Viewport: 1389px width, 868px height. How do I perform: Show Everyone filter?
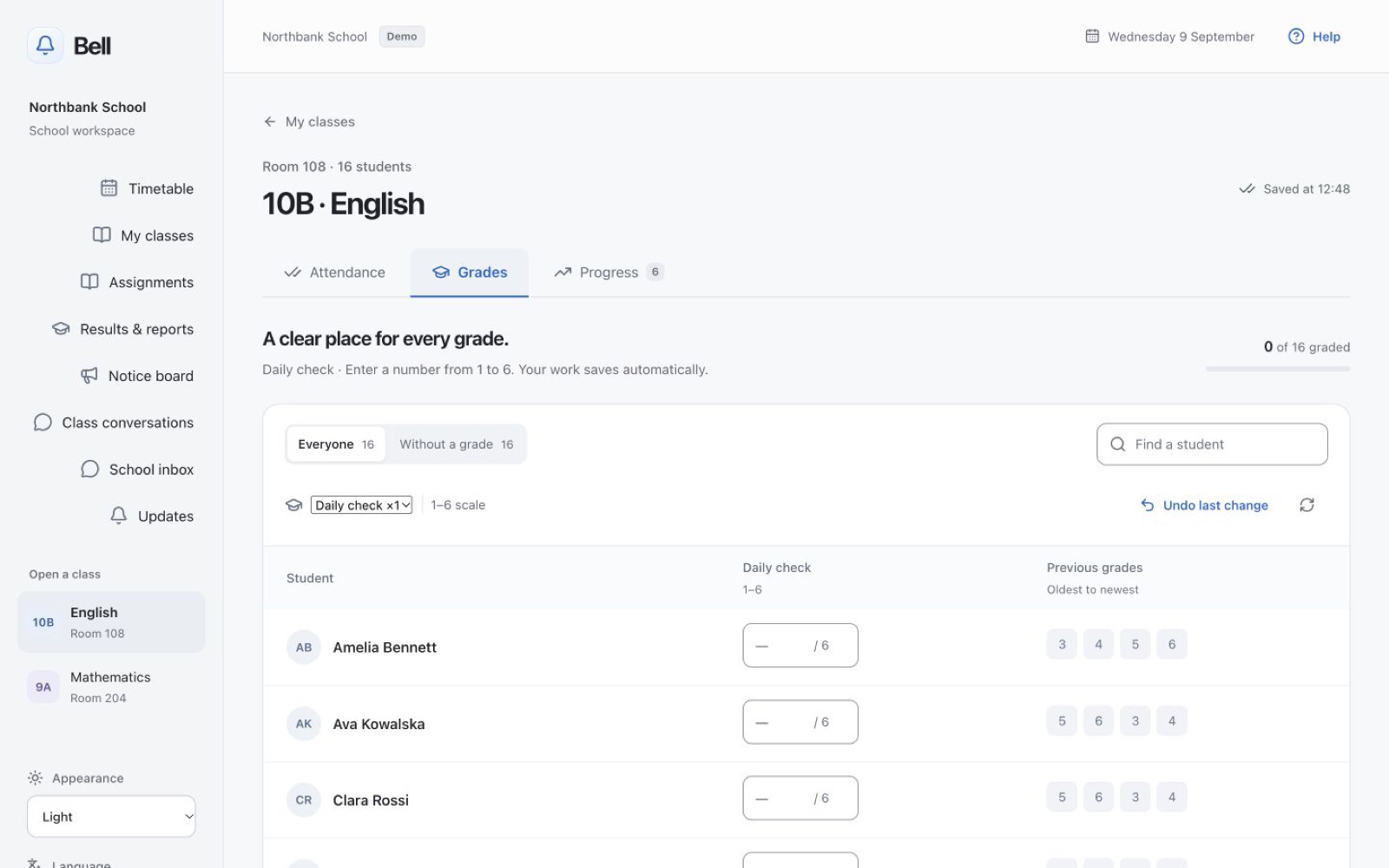336,444
